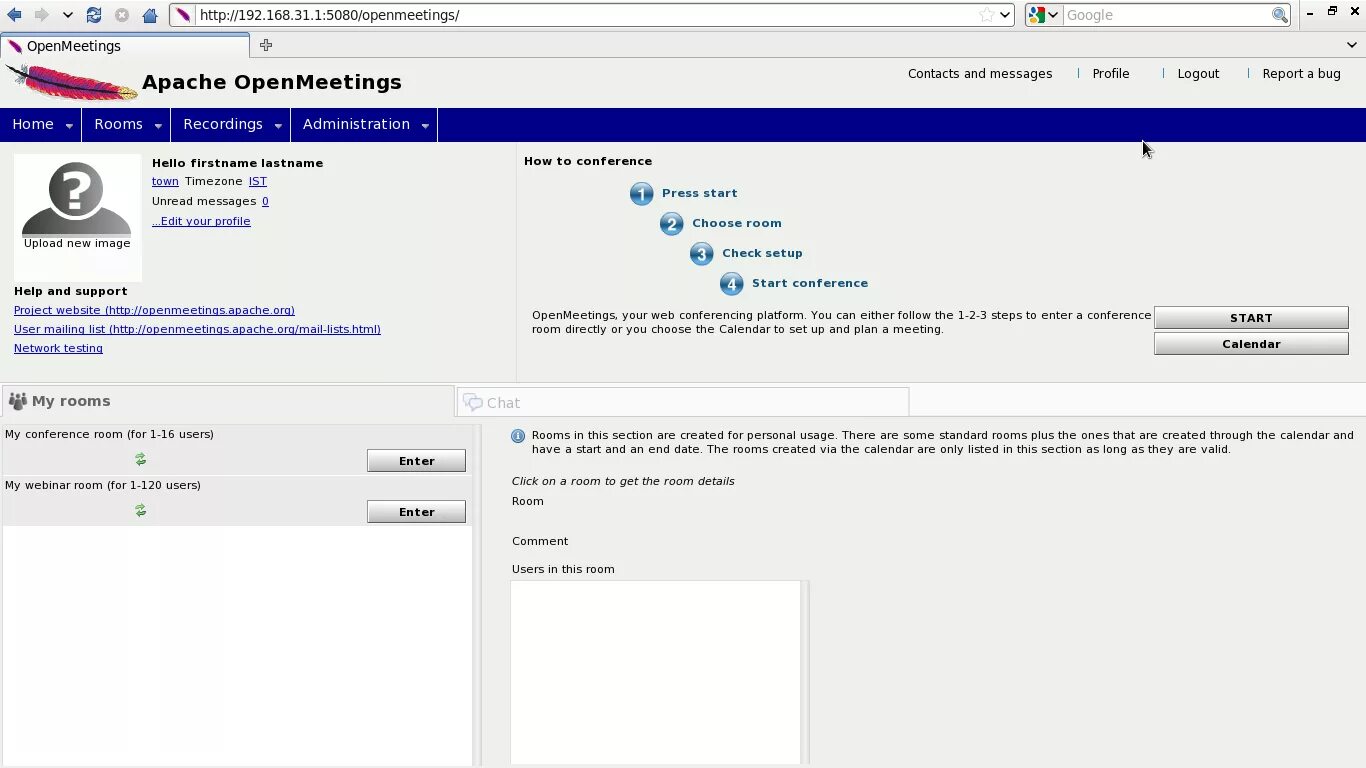Click the Apache feather logo

tap(71, 82)
